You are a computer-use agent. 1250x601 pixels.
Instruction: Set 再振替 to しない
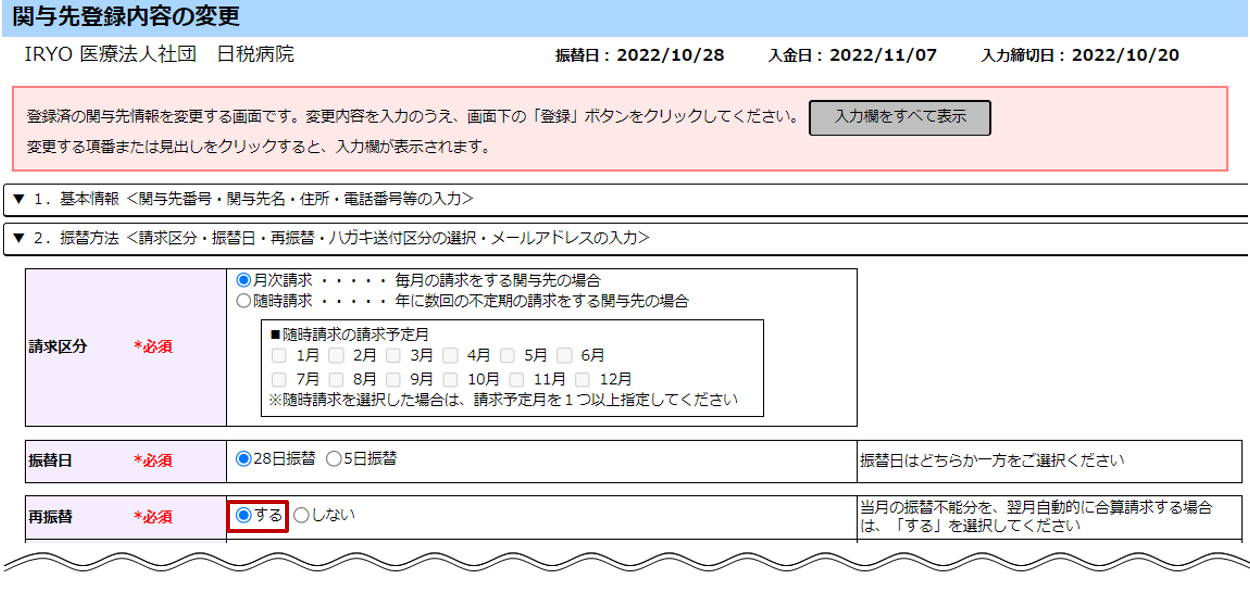point(301,515)
